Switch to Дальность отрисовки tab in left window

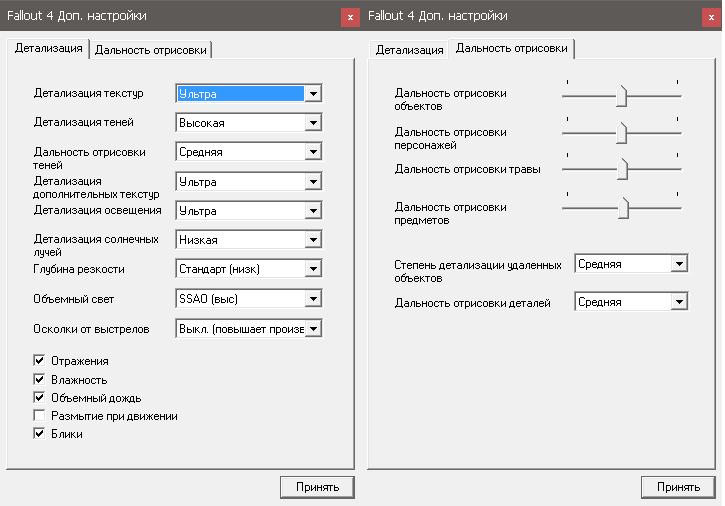click(x=152, y=50)
